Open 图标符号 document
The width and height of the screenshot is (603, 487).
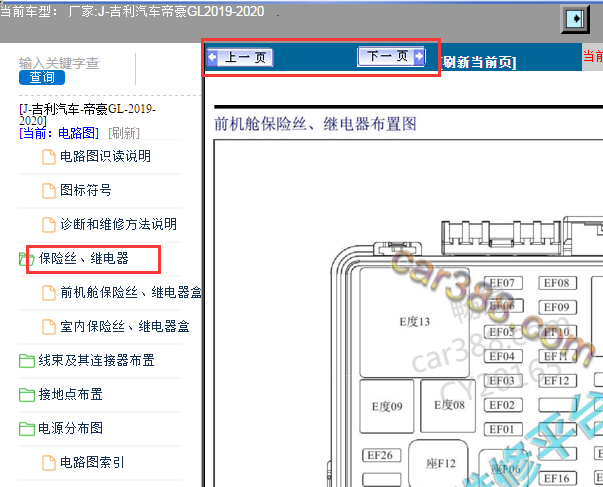coord(85,190)
